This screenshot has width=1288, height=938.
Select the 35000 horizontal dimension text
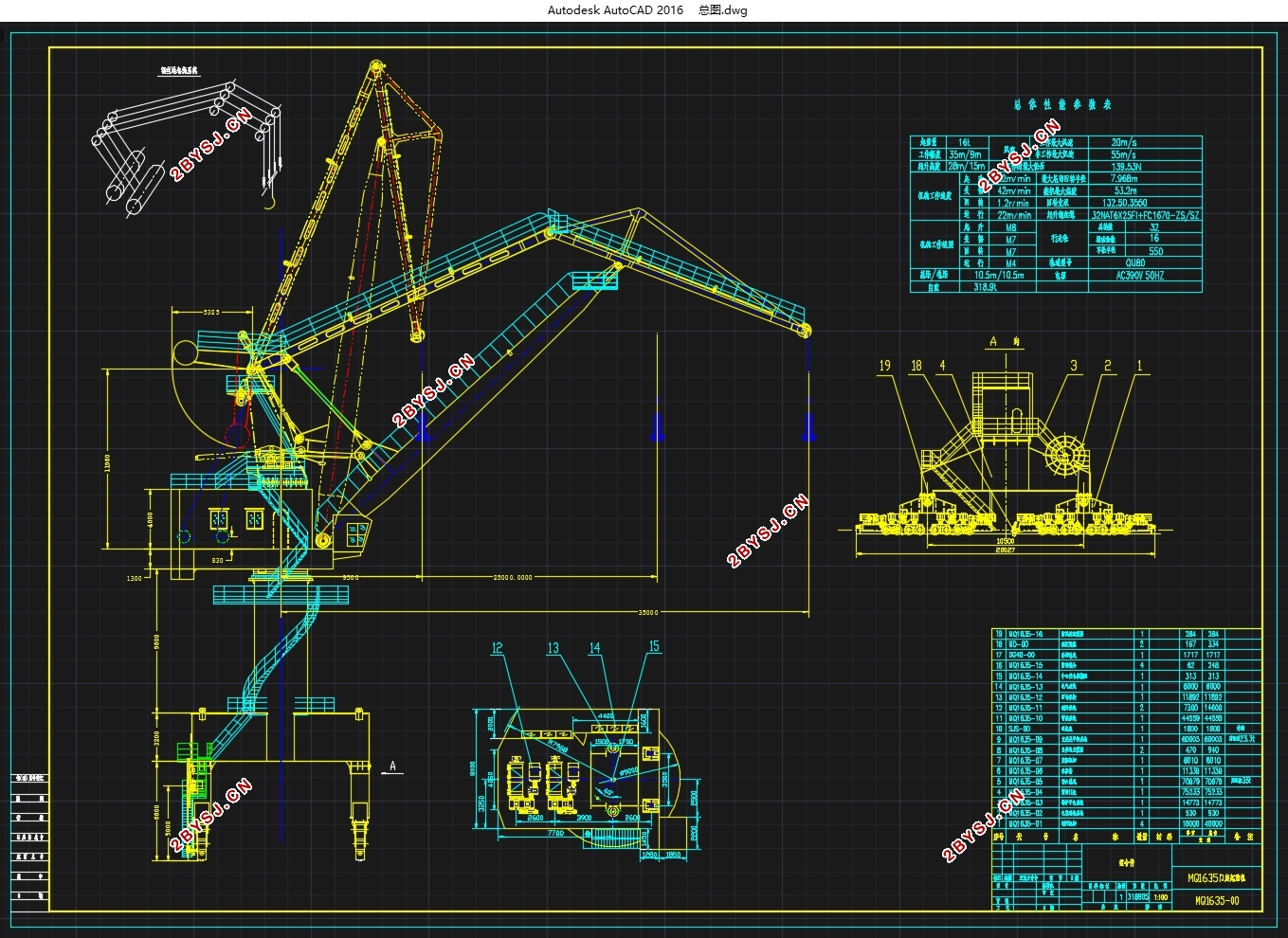[647, 612]
